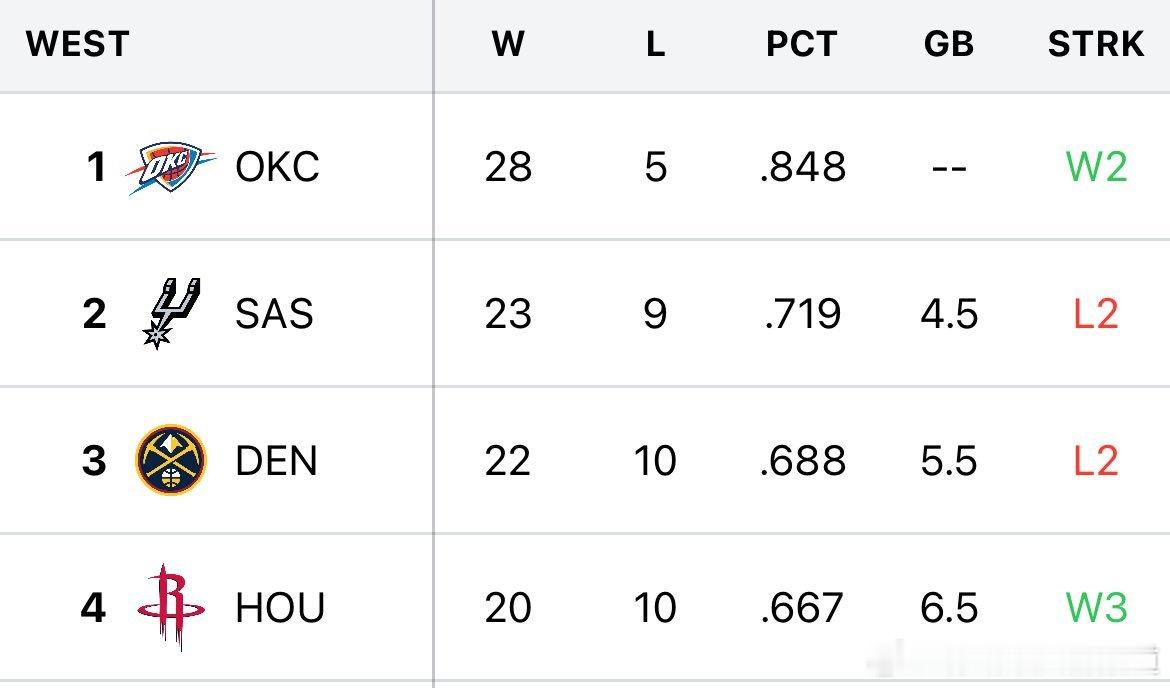Image resolution: width=1170 pixels, height=688 pixels.
Task: Click Denver's 5.5 games behind value
Action: [x=948, y=460]
